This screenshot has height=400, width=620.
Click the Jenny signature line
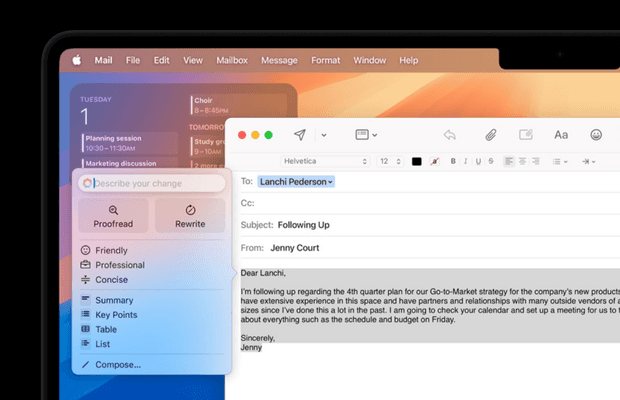tap(251, 347)
